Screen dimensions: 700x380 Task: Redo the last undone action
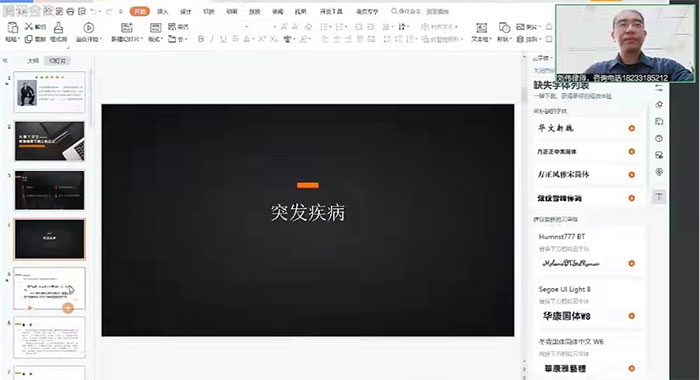pyautogui.click(x=108, y=12)
